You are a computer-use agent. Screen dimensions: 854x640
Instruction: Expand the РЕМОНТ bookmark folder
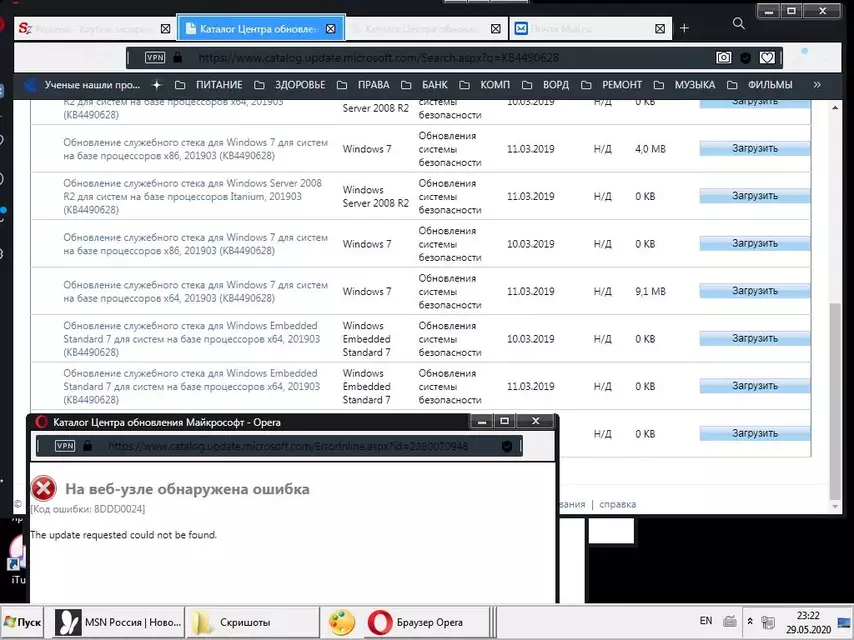(x=611, y=85)
